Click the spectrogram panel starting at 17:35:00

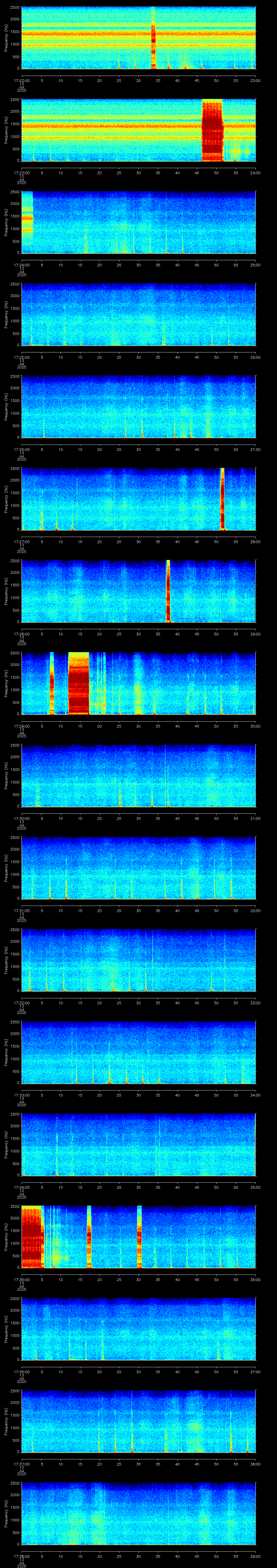138,1237
